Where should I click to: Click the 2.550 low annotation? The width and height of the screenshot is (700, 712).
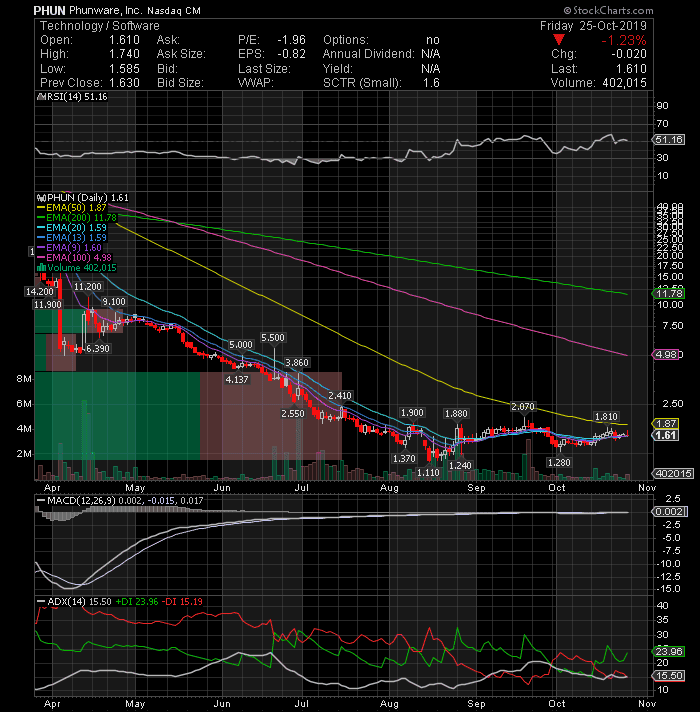click(293, 414)
